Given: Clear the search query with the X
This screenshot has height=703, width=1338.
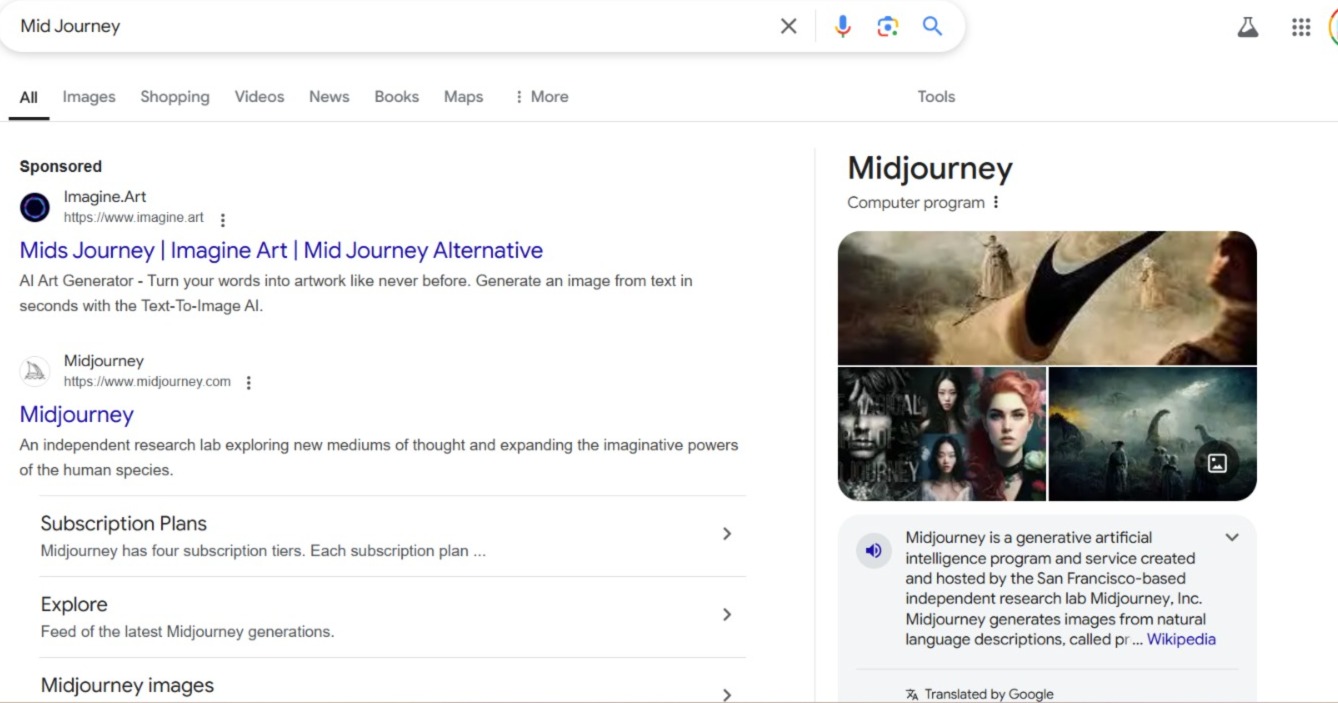Looking at the screenshot, I should click(788, 26).
